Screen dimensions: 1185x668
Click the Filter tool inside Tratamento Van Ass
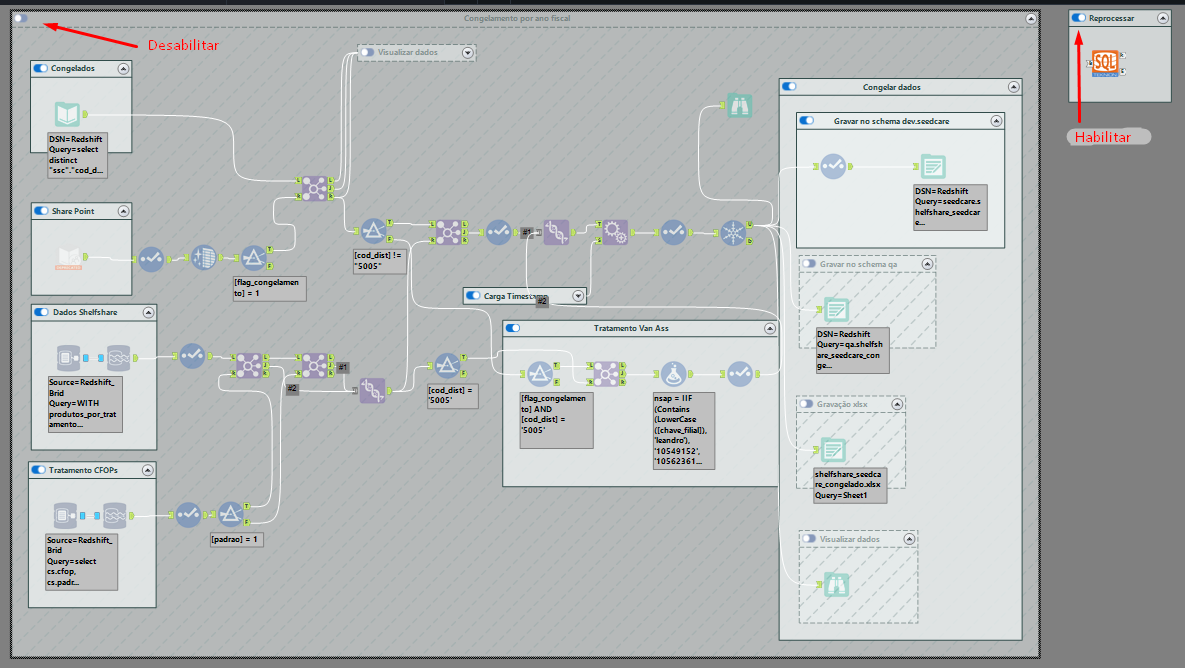click(x=540, y=373)
